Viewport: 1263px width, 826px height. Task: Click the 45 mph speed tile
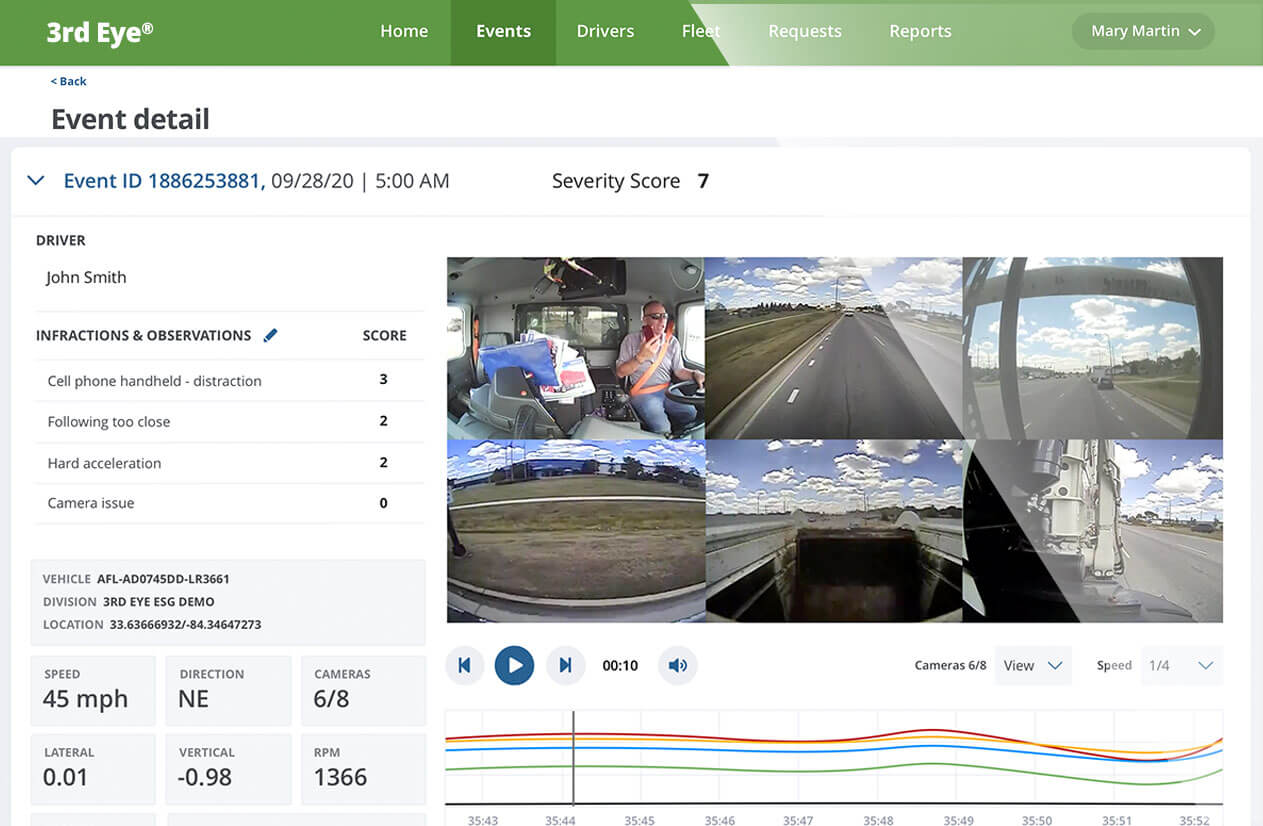click(x=93, y=691)
